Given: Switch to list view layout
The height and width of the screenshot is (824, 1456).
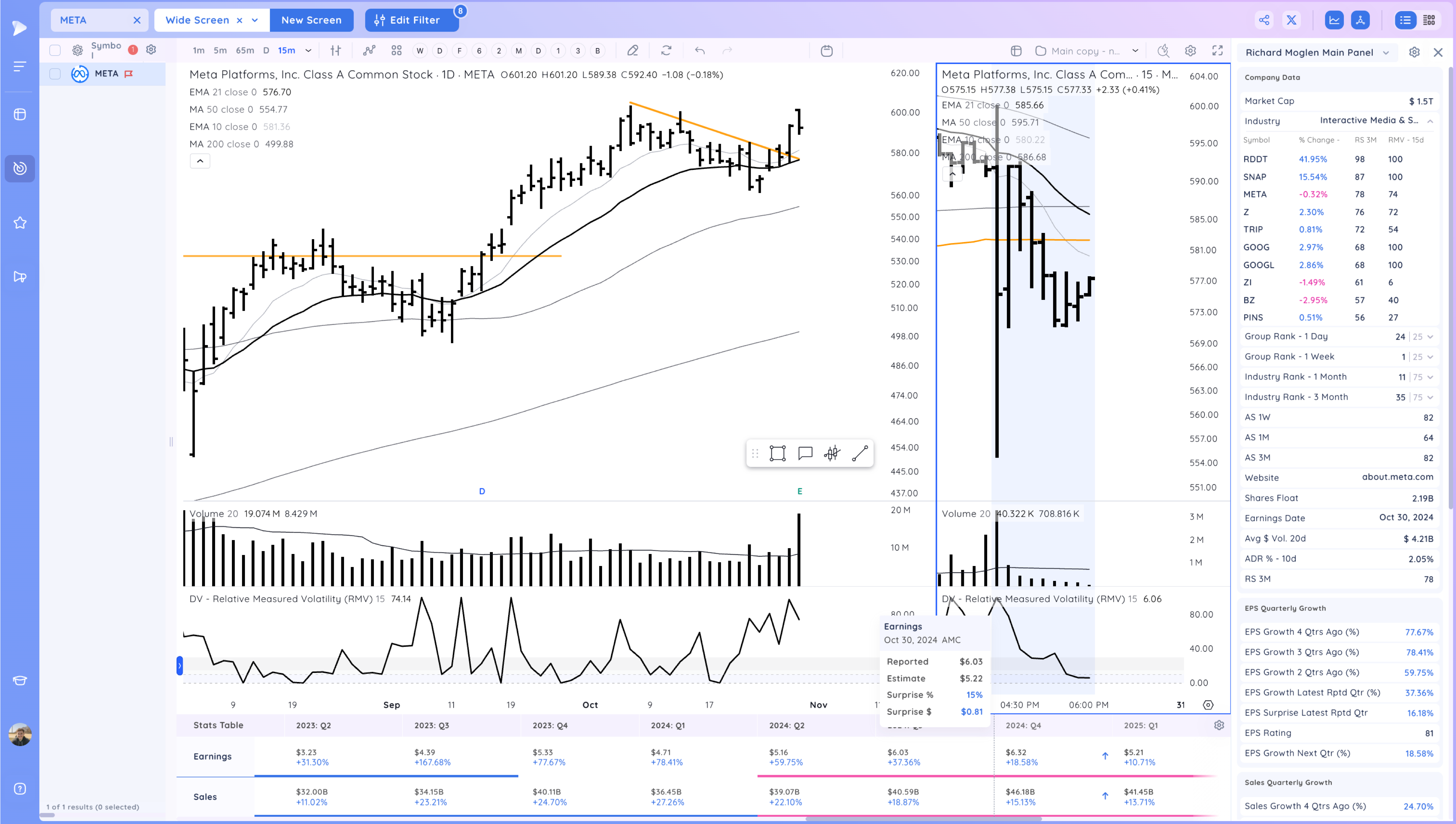Looking at the screenshot, I should click(x=1405, y=20).
